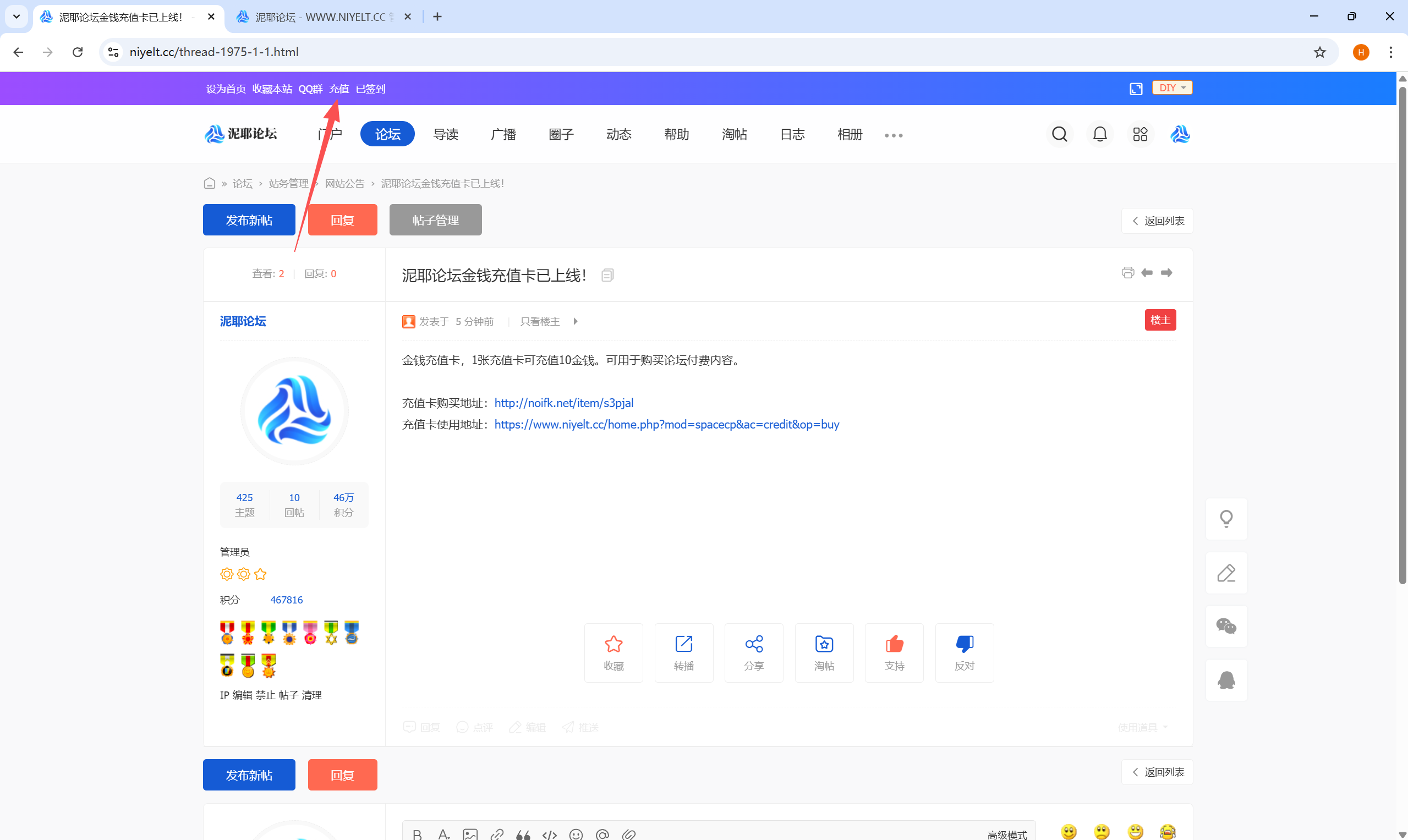Viewport: 1408px width, 840px height.
Task: Open the search magnifier icon
Action: click(1059, 134)
